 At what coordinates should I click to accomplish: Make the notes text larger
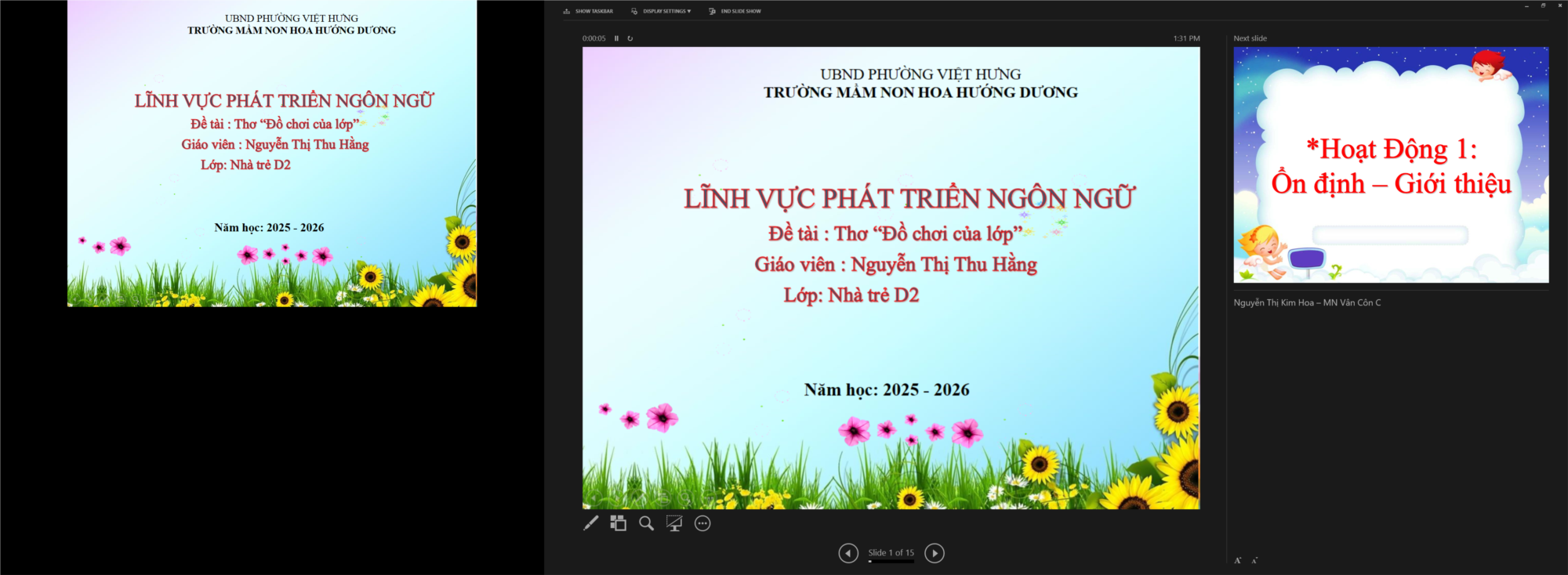(x=1238, y=560)
